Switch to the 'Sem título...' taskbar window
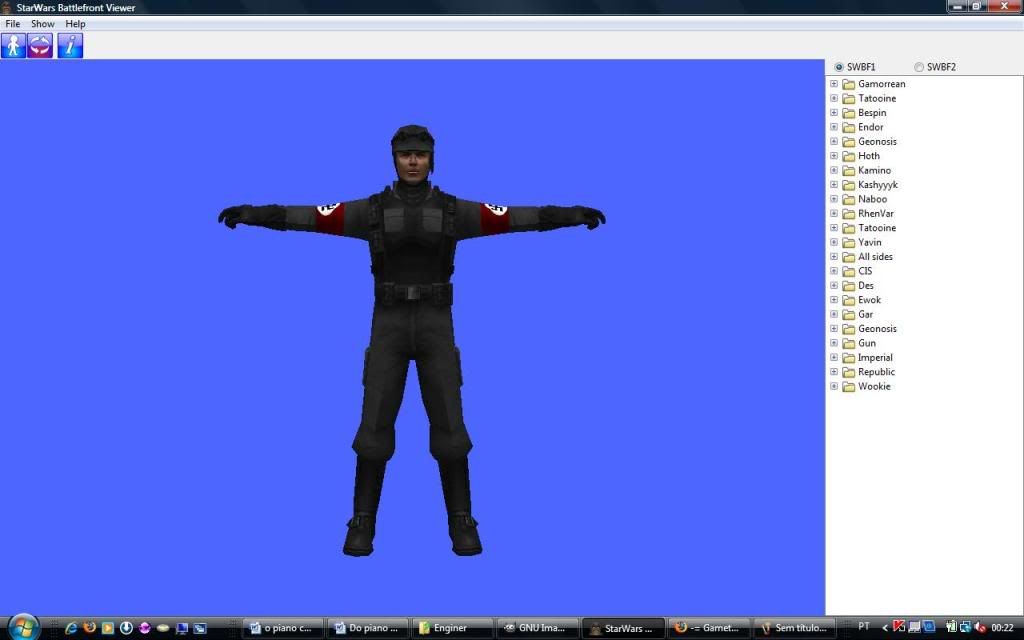The height and width of the screenshot is (640, 1024). pos(793,628)
